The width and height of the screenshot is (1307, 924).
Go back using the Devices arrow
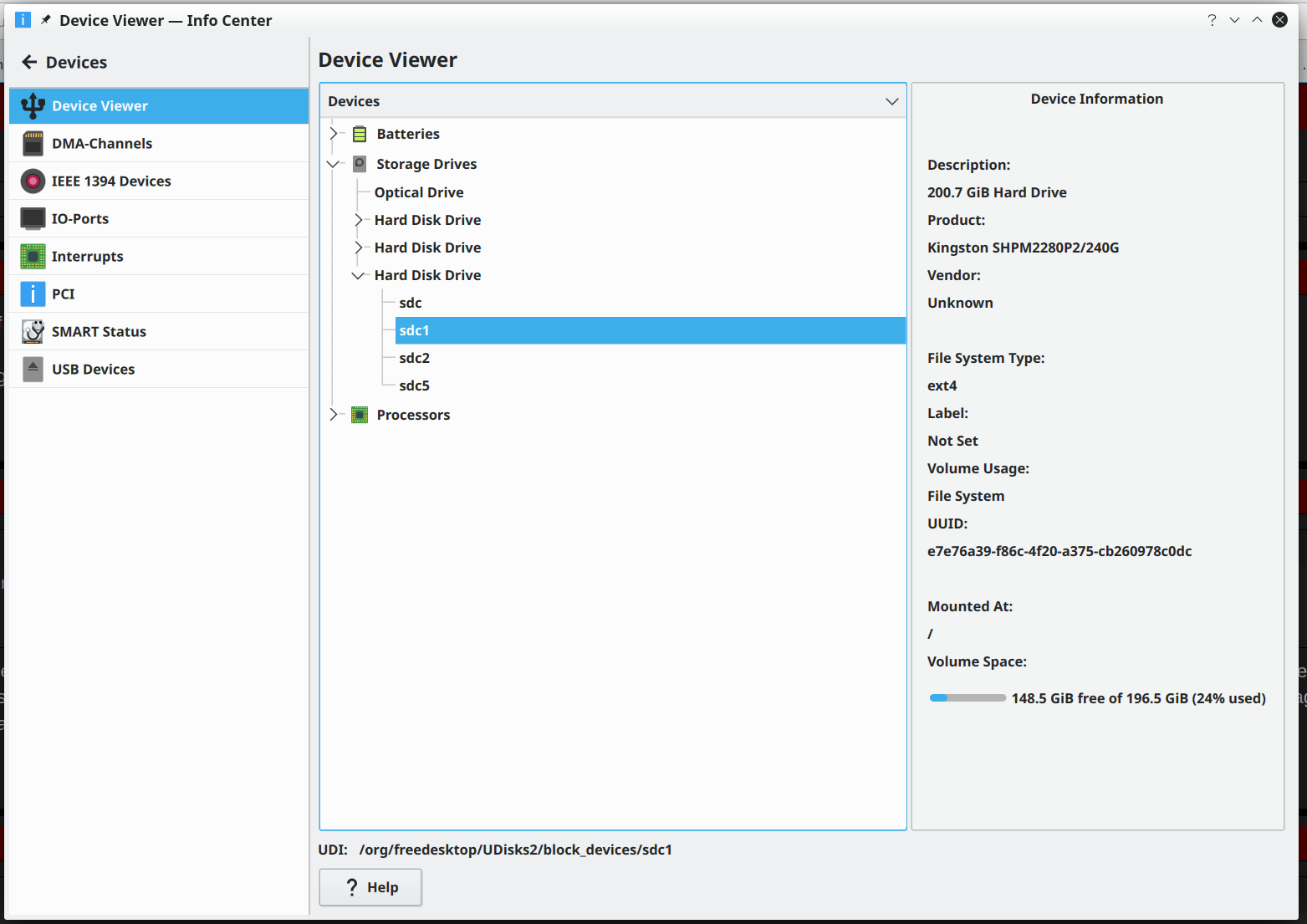coord(30,63)
